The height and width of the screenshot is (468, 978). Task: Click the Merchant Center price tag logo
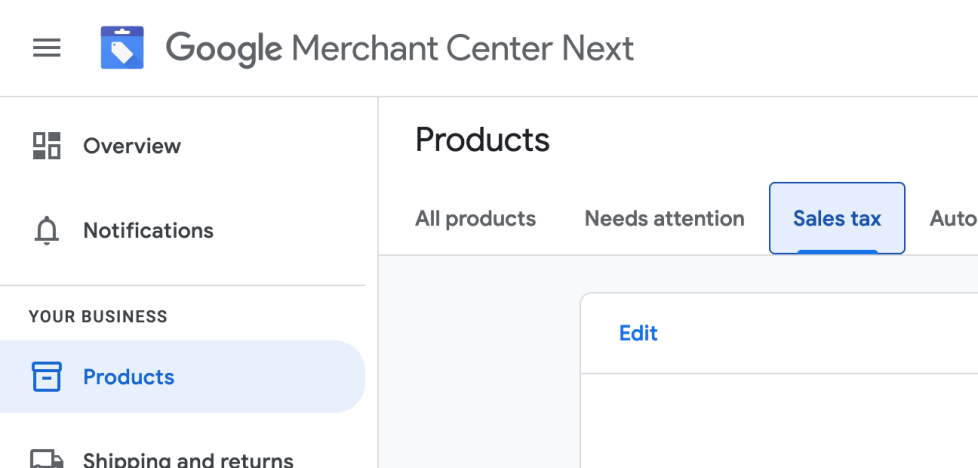(122, 48)
